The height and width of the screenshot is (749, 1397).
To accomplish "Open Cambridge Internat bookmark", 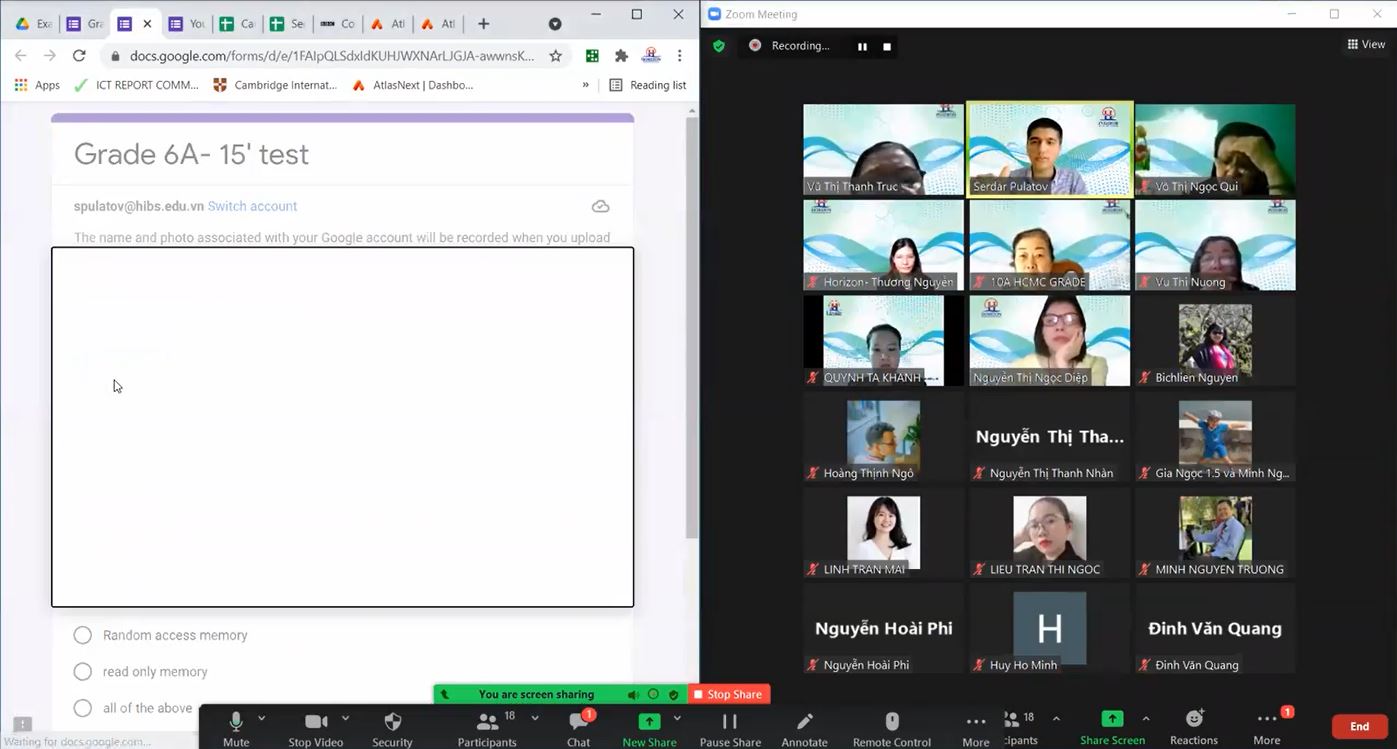I will [x=276, y=85].
